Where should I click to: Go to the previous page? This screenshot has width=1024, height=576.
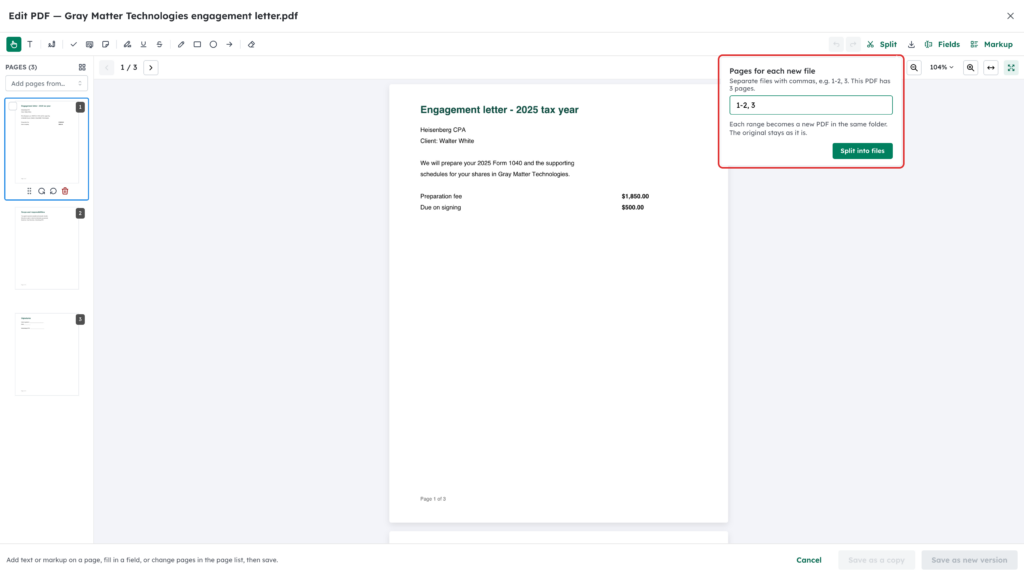[107, 67]
